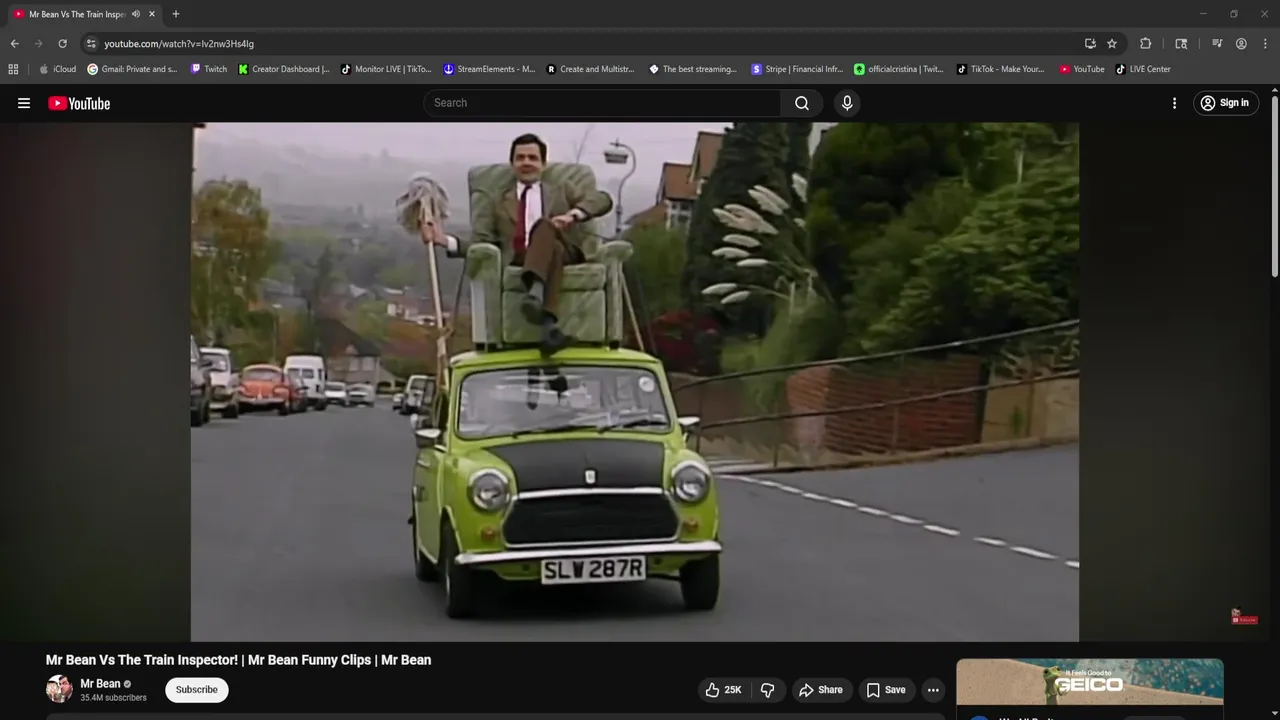Open the Gmail bookmark
Image resolution: width=1280 pixels, height=720 pixels.
click(132, 69)
